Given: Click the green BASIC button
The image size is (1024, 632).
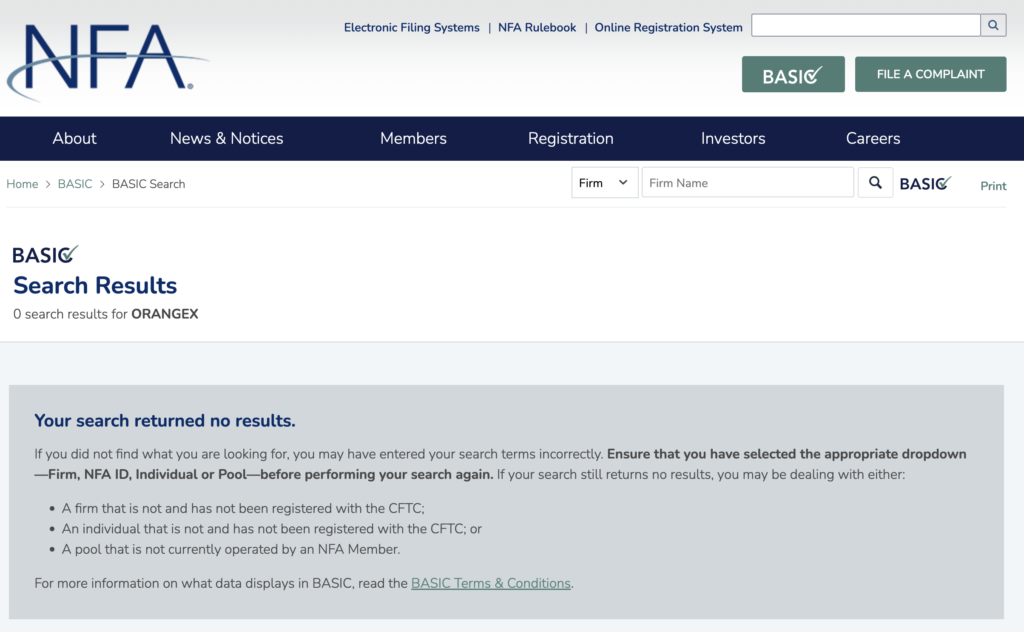Looking at the screenshot, I should click(793, 74).
